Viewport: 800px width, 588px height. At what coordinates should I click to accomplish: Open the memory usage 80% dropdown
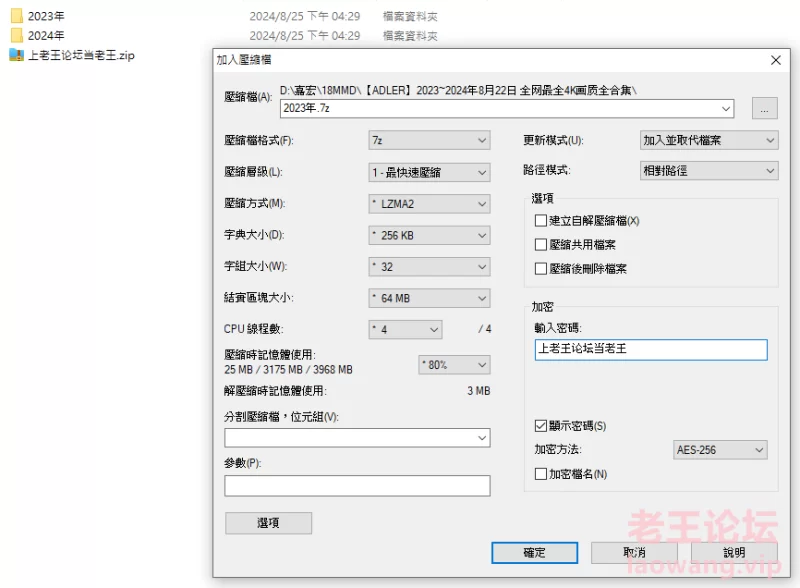pyautogui.click(x=454, y=365)
